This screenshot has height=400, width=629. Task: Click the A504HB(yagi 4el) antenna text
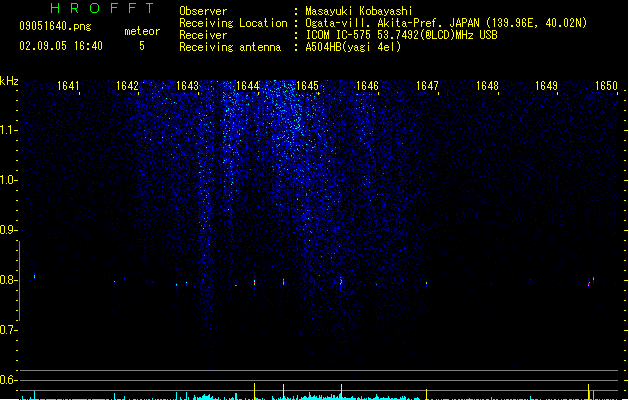coord(353,47)
